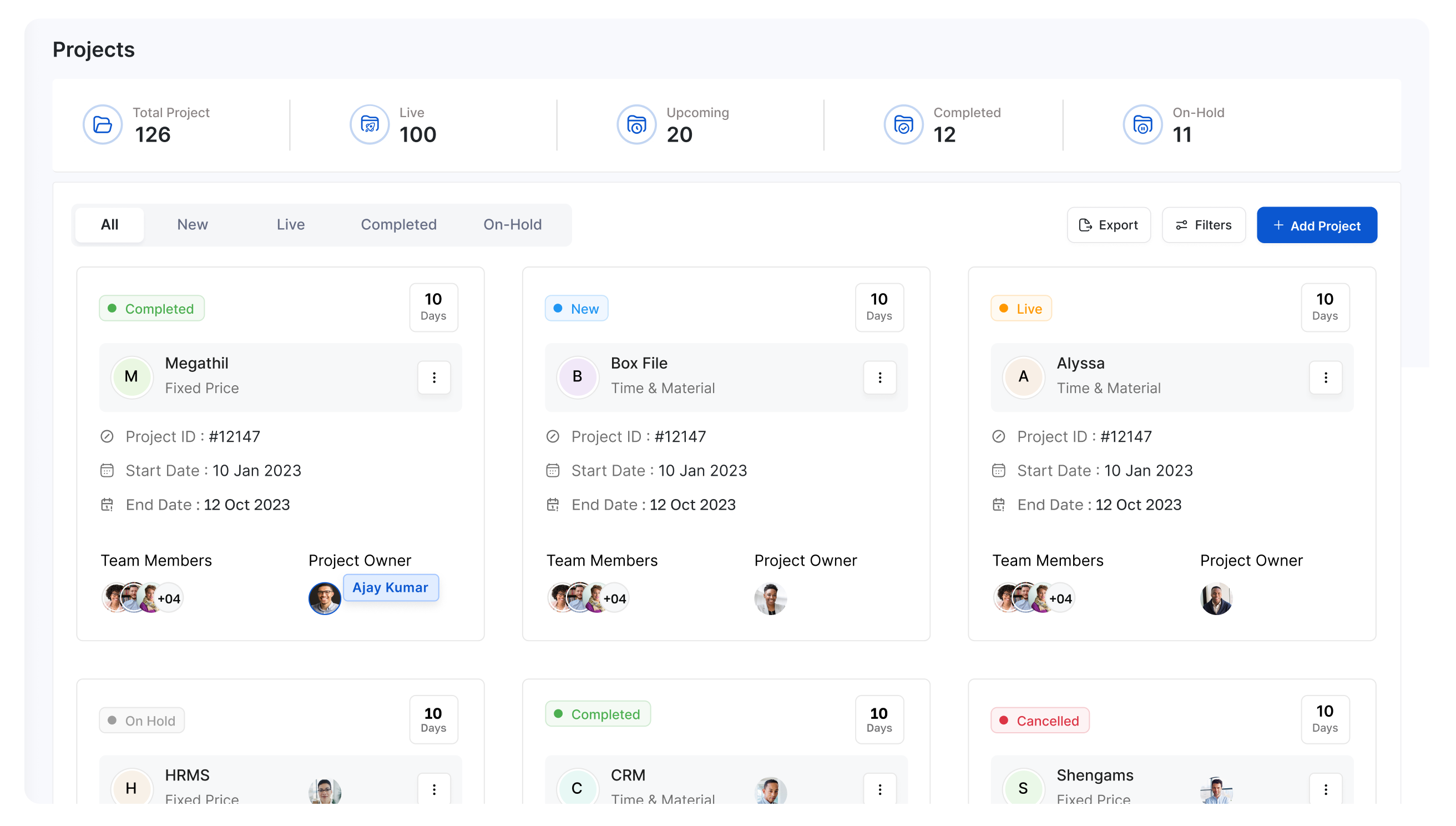Click the Completed status badge on Megathil
The image size is (1456, 826).
pyautogui.click(x=152, y=309)
